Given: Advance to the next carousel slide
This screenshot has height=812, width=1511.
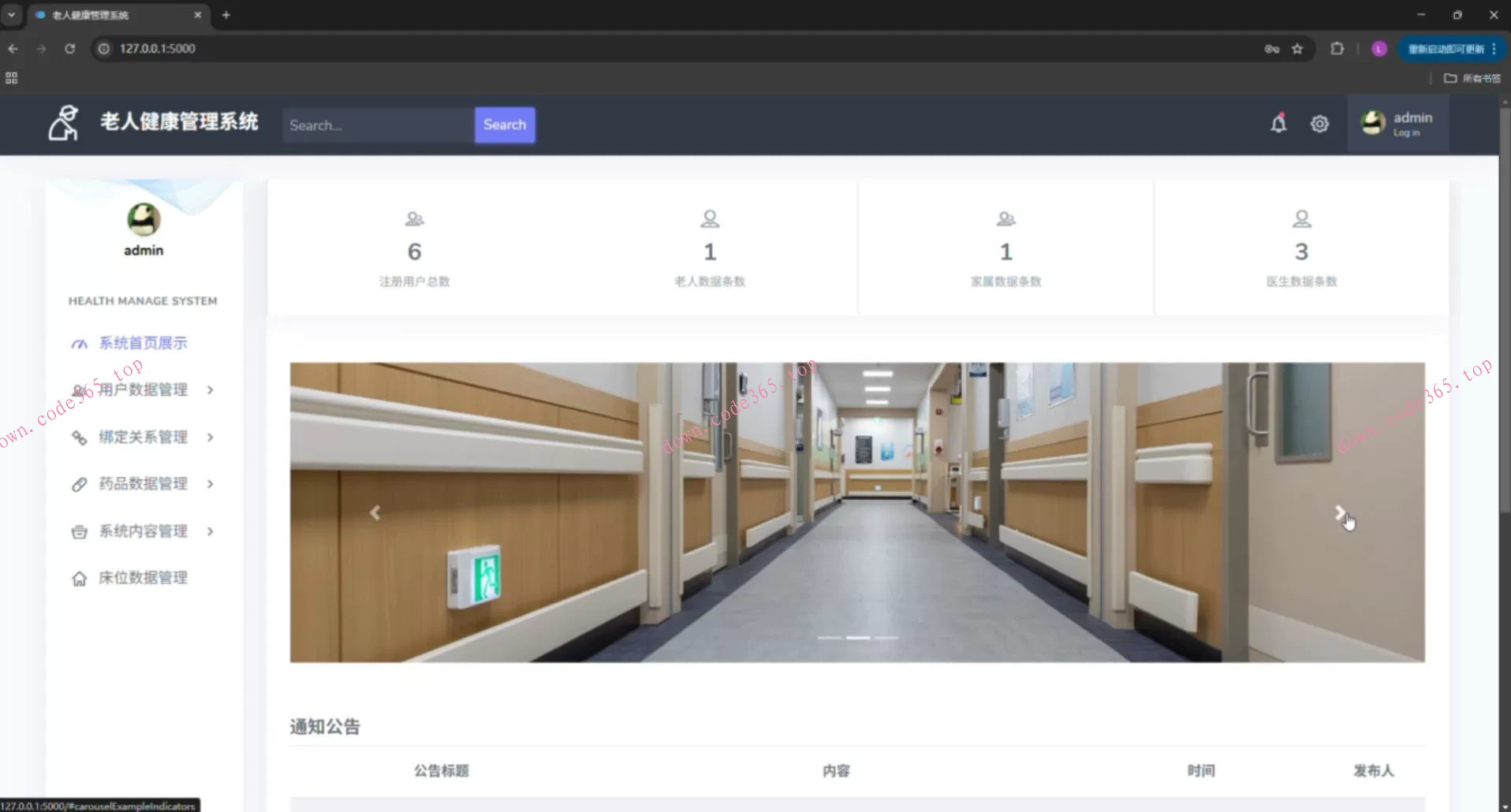Looking at the screenshot, I should pyautogui.click(x=1339, y=512).
